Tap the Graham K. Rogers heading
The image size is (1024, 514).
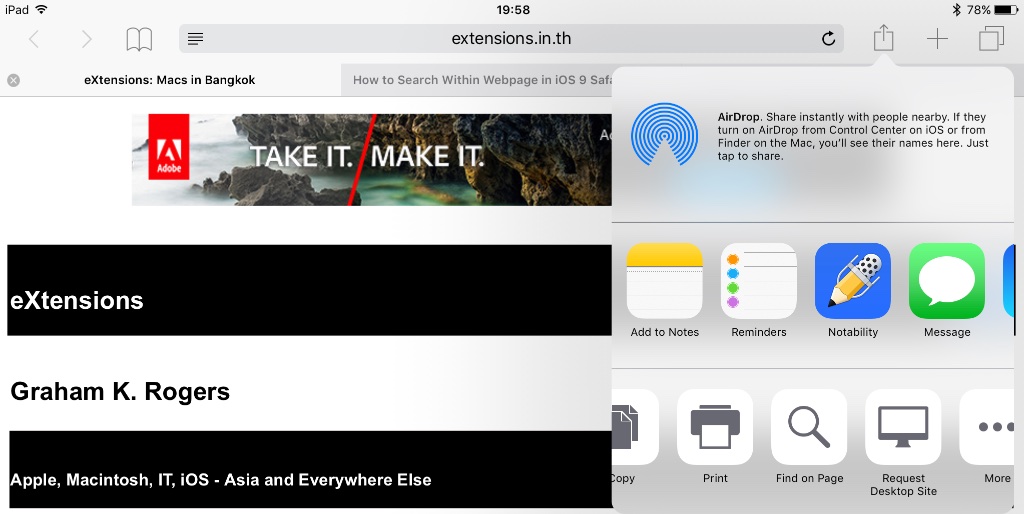120,391
